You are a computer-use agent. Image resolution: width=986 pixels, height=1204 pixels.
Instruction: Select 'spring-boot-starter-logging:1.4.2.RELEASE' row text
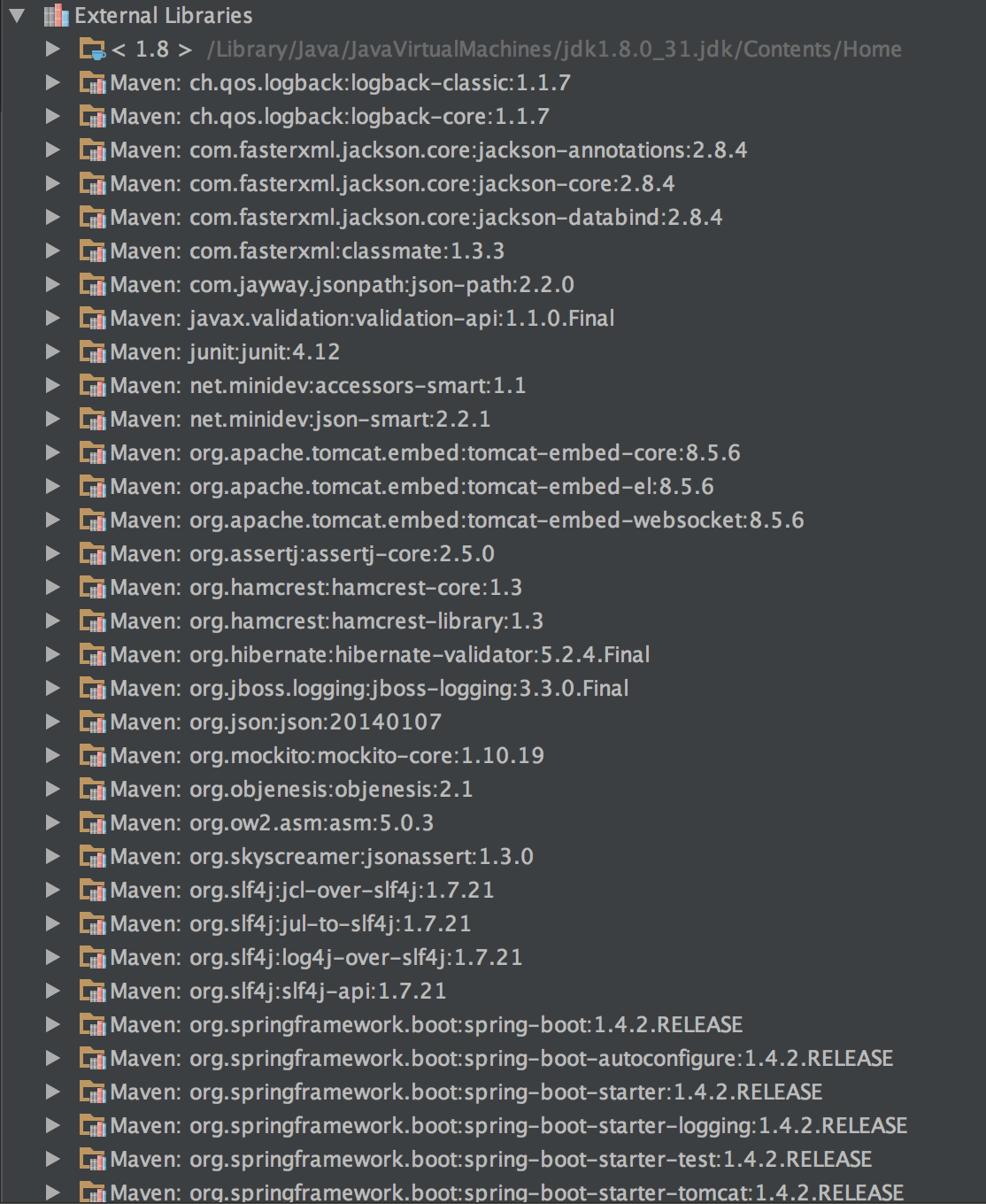click(x=508, y=1126)
